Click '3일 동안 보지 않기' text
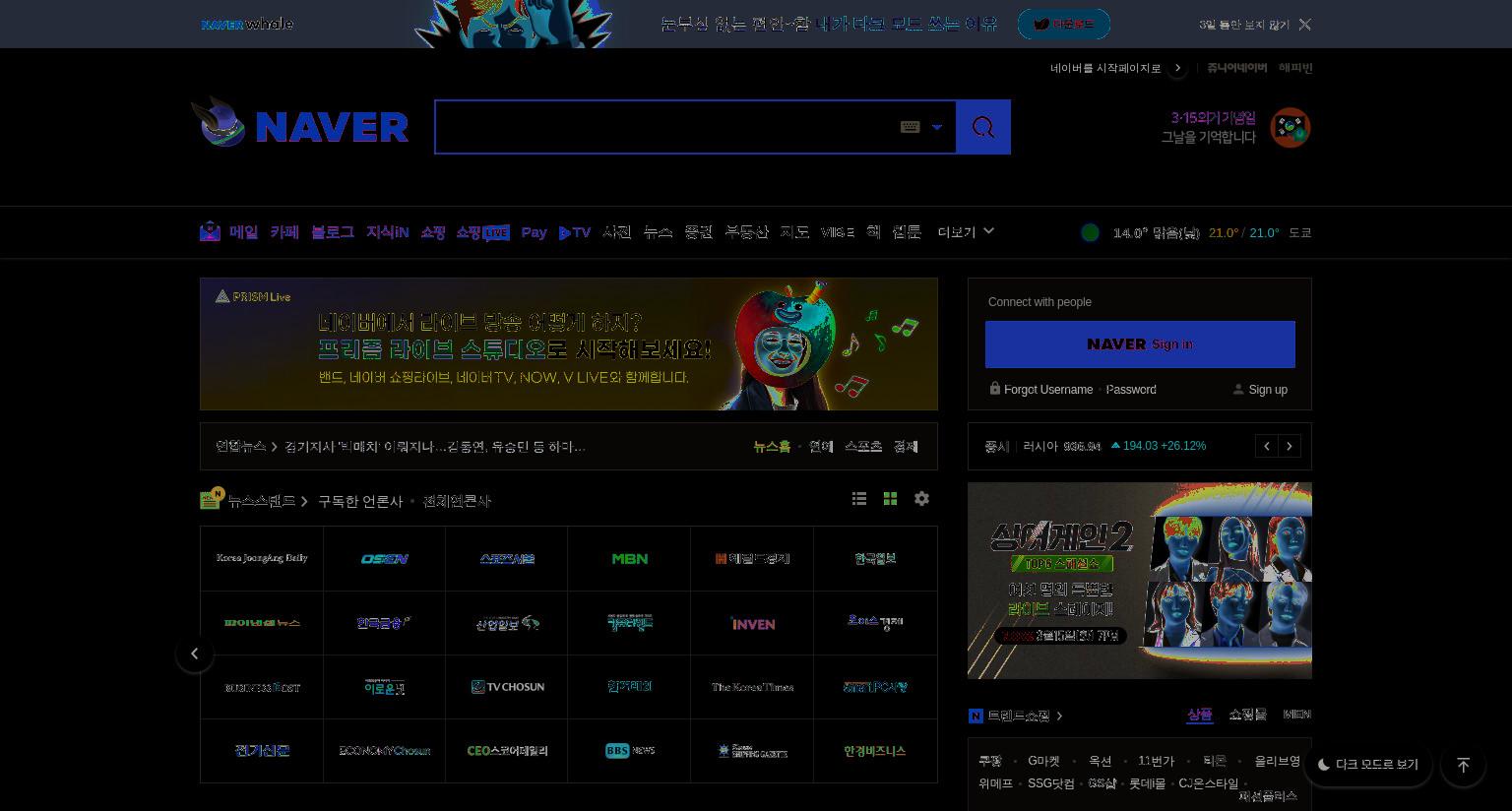This screenshot has height=811, width=1512. click(x=1244, y=25)
